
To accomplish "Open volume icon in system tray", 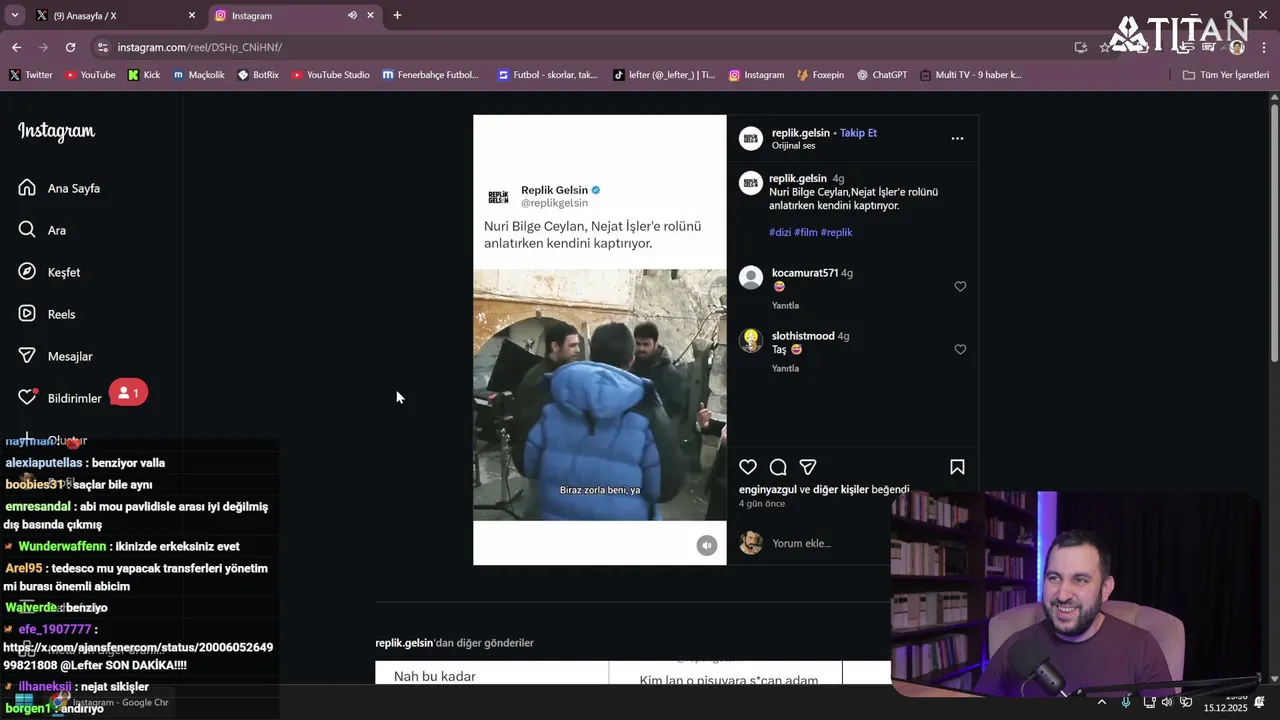I will [x=1166, y=702].
